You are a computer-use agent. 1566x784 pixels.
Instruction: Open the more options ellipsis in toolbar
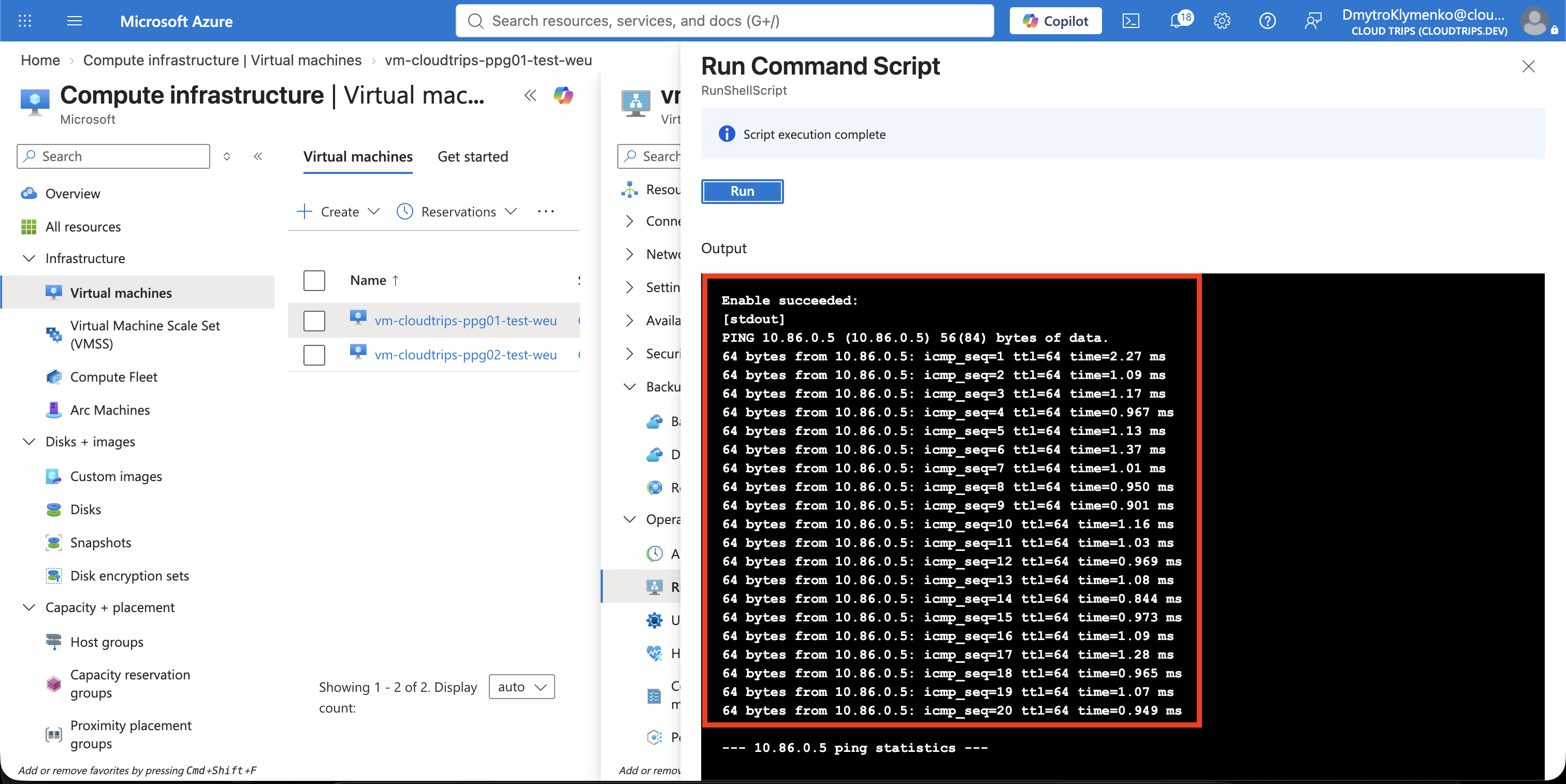tap(546, 211)
